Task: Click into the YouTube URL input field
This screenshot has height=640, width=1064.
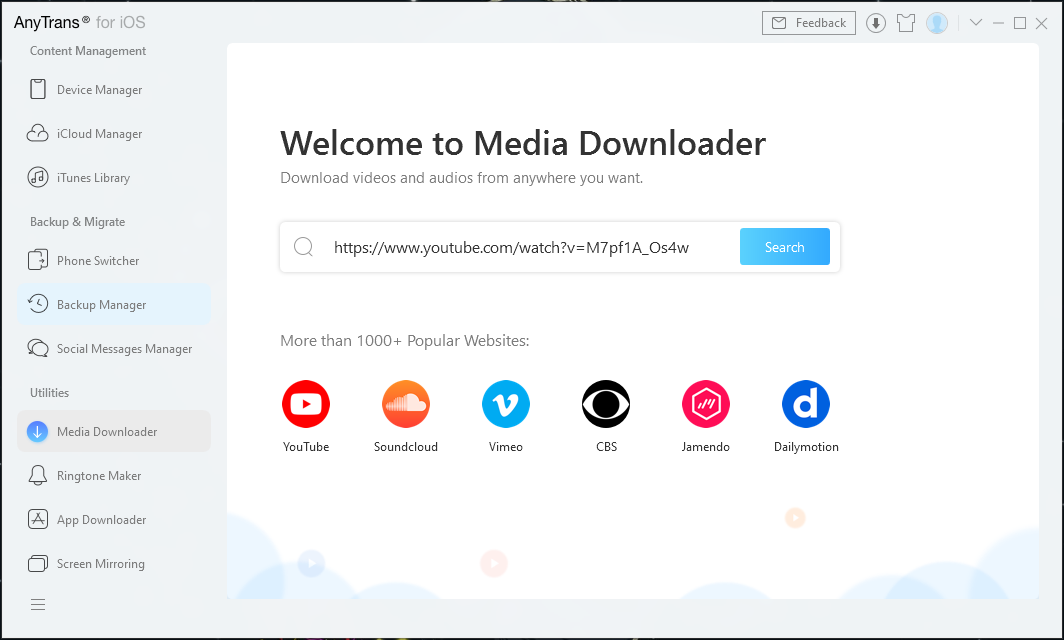Action: 525,247
